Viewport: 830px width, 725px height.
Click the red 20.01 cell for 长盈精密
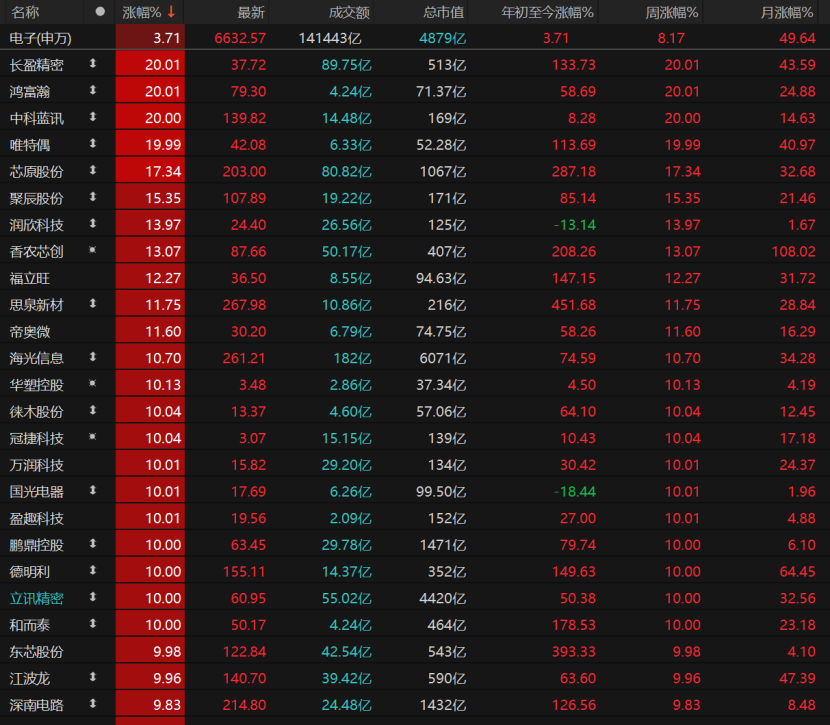(x=150, y=65)
